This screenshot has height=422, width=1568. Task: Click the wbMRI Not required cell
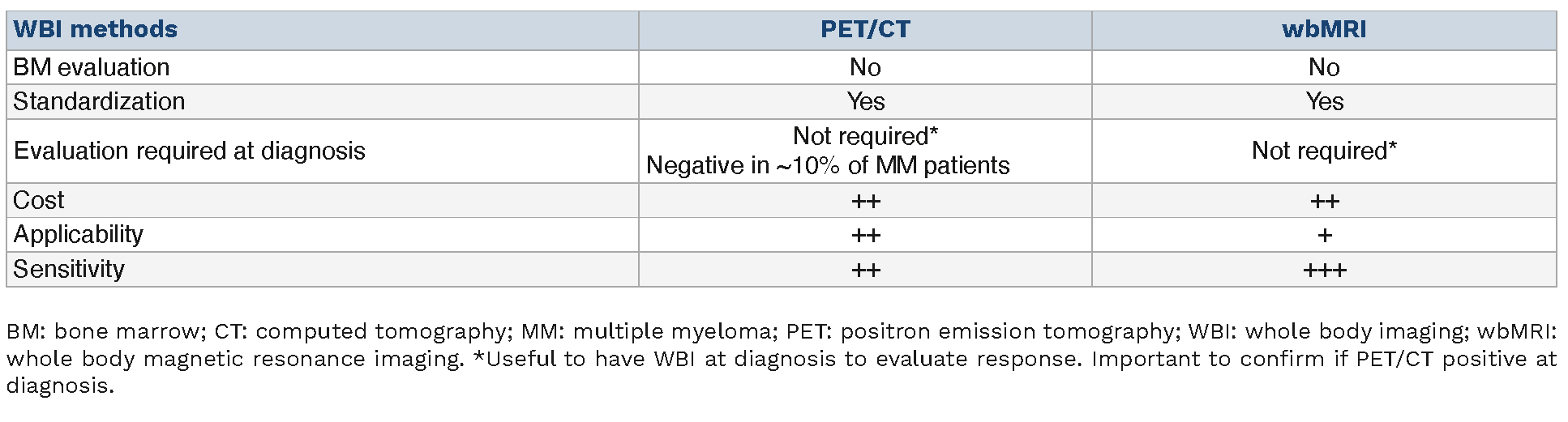(1323, 151)
